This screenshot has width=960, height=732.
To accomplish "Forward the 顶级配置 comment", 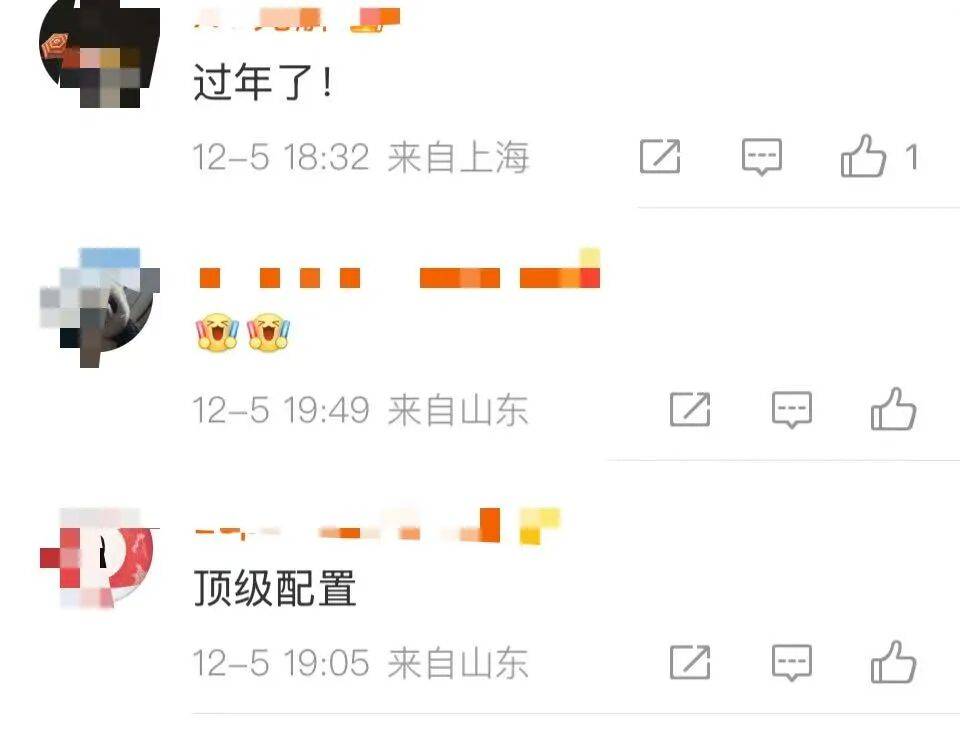I will coord(690,662).
